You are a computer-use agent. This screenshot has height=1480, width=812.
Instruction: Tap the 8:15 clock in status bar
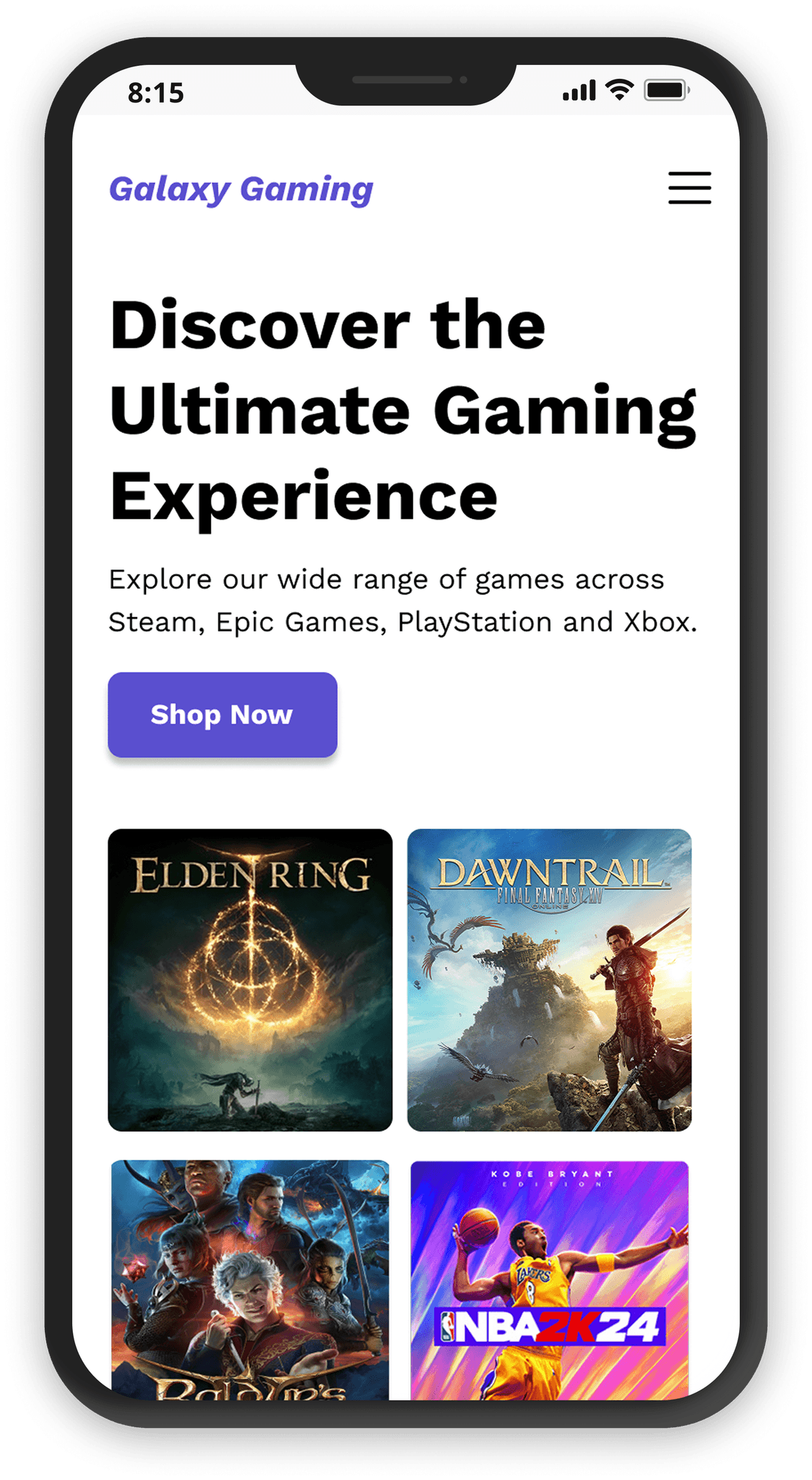155,92
